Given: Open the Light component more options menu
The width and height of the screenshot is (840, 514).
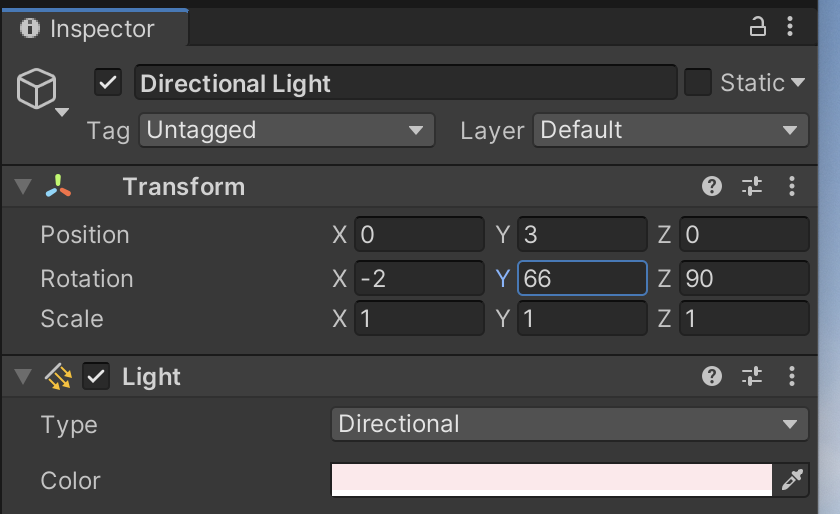Looking at the screenshot, I should pos(791,376).
